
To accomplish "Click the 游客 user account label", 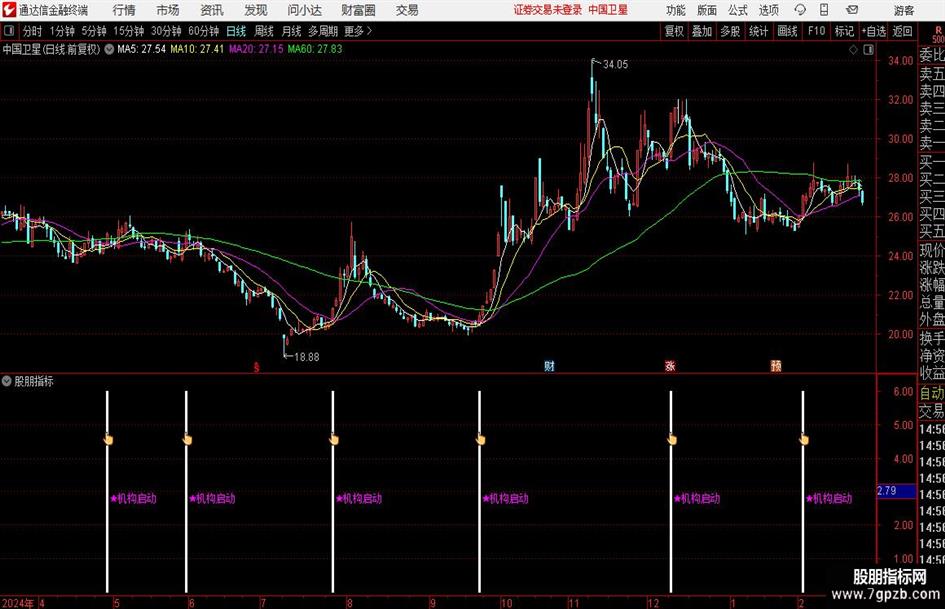I will [903, 10].
